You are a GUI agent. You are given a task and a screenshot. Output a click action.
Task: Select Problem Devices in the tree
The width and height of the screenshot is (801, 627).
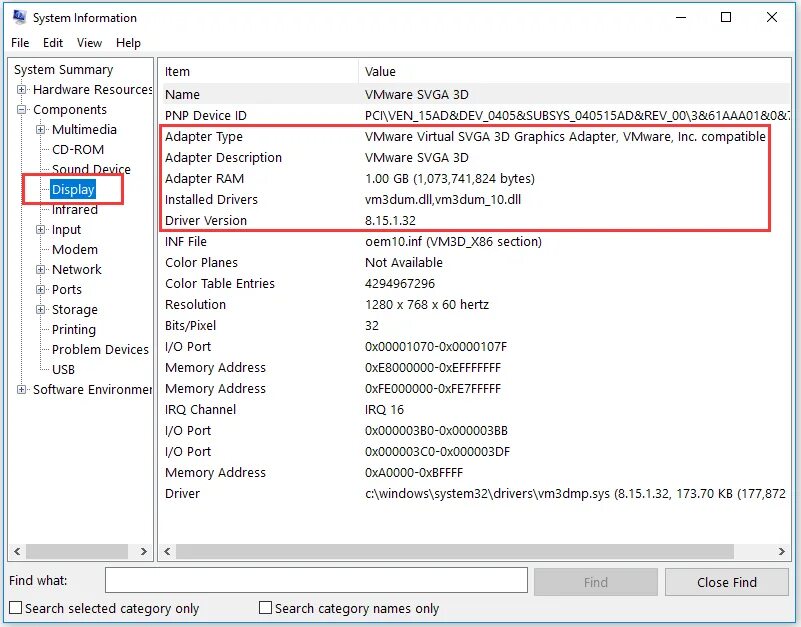[x=100, y=350]
